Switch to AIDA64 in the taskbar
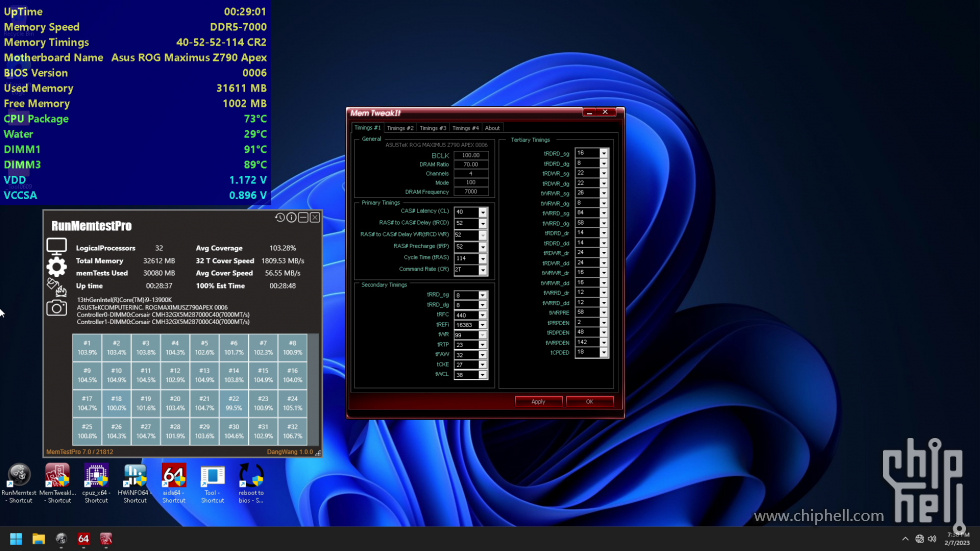Viewport: 980px width, 551px height. pyautogui.click(x=84, y=539)
